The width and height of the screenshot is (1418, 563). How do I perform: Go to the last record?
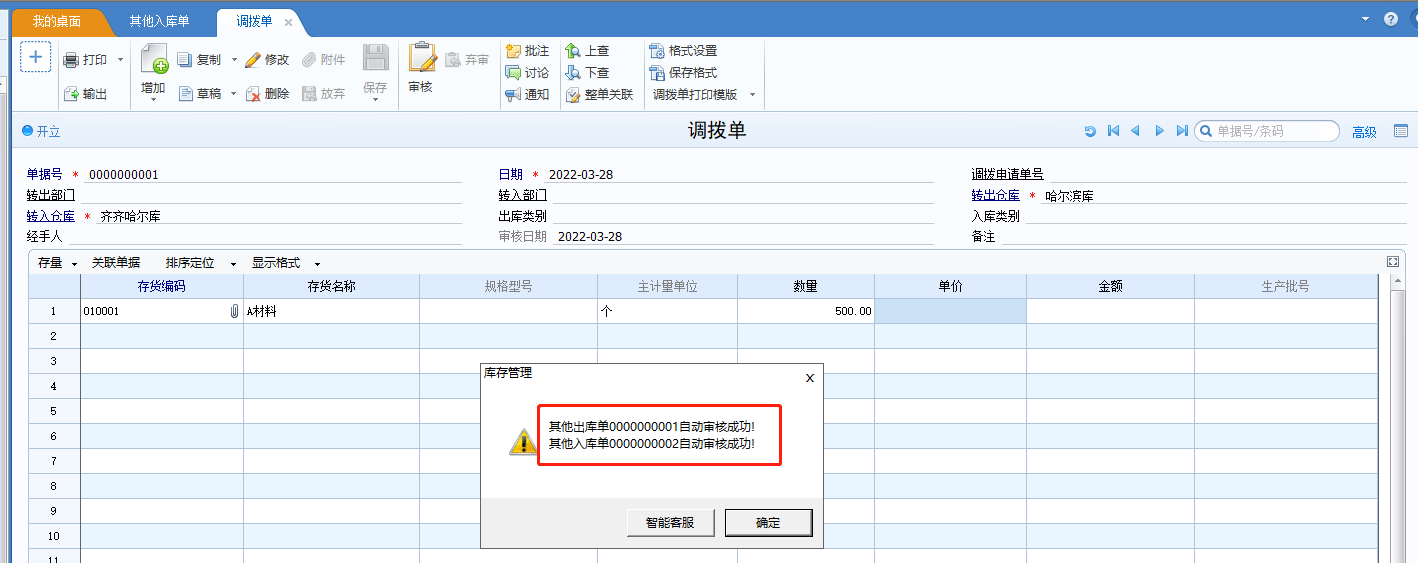[x=1182, y=131]
